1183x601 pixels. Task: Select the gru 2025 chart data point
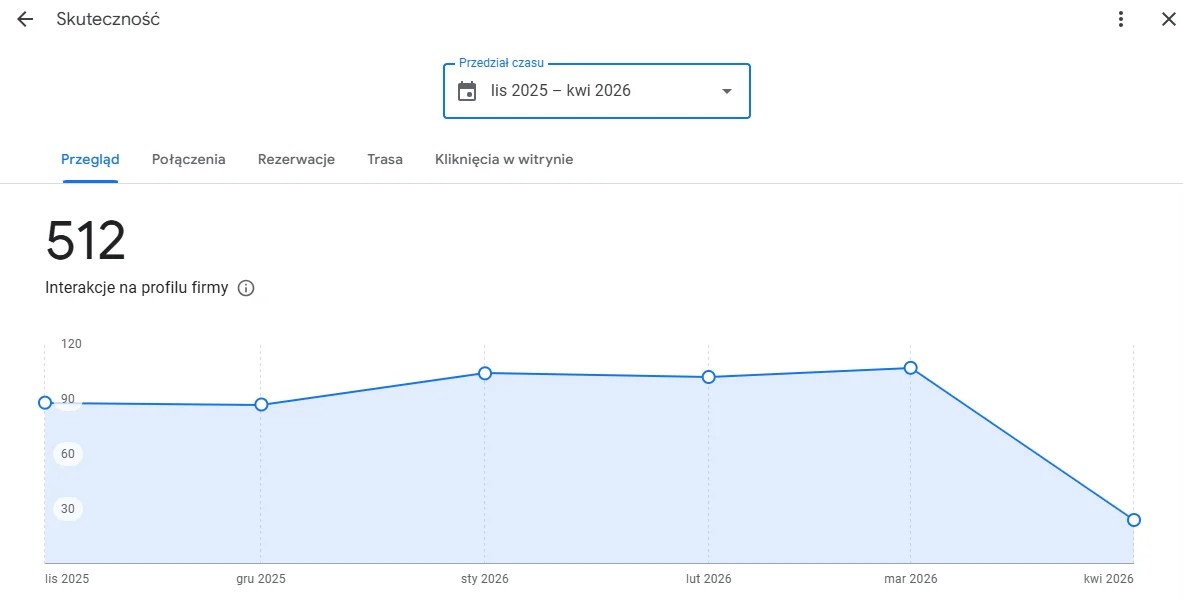[261, 405]
